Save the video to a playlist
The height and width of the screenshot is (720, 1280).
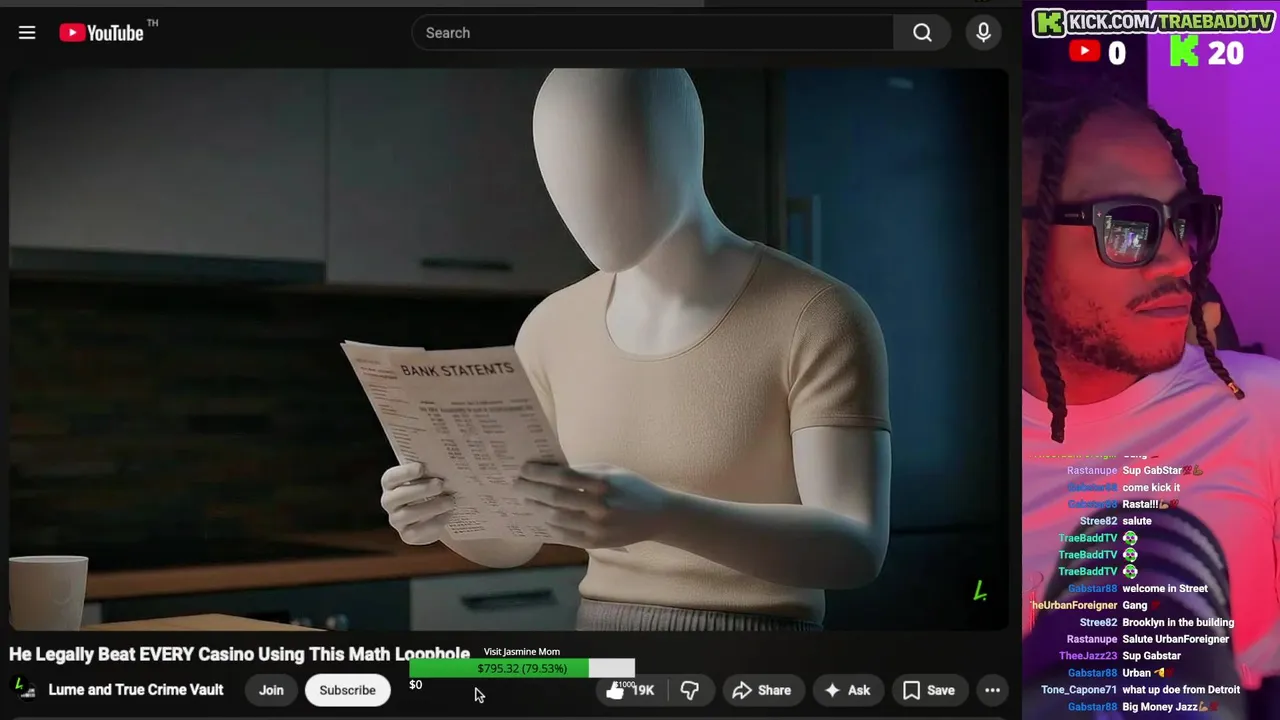click(x=929, y=690)
